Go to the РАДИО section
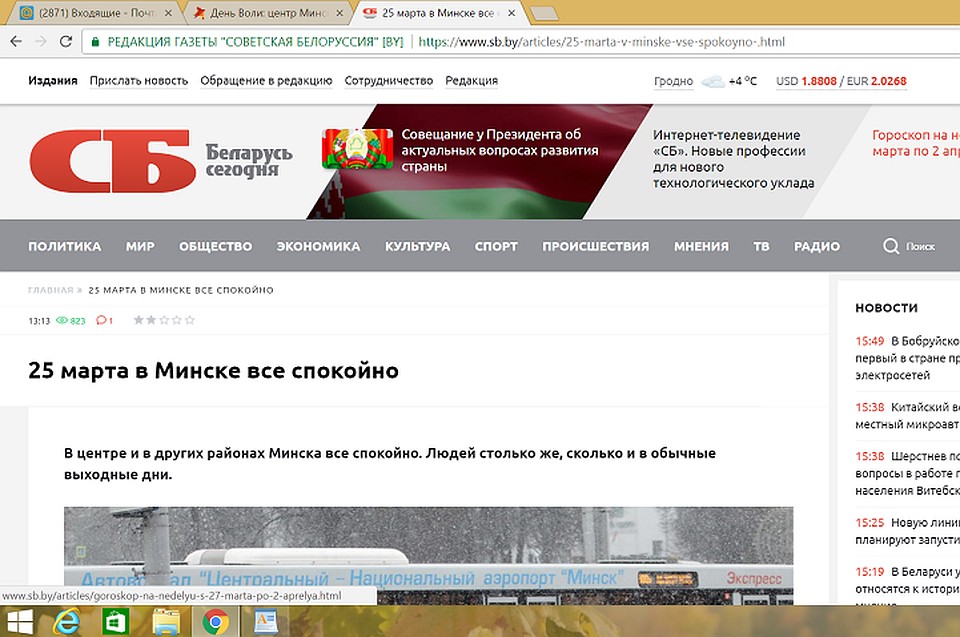Screen dimensions: 960x637 817,246
